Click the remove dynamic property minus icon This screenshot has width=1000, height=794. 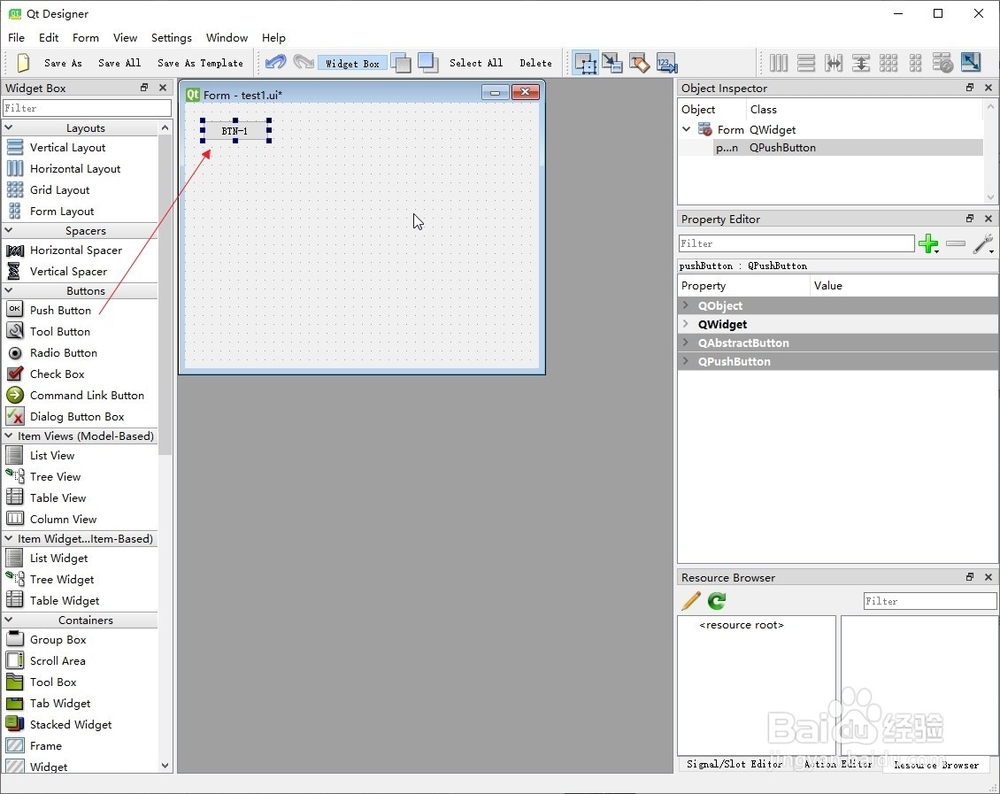point(955,244)
